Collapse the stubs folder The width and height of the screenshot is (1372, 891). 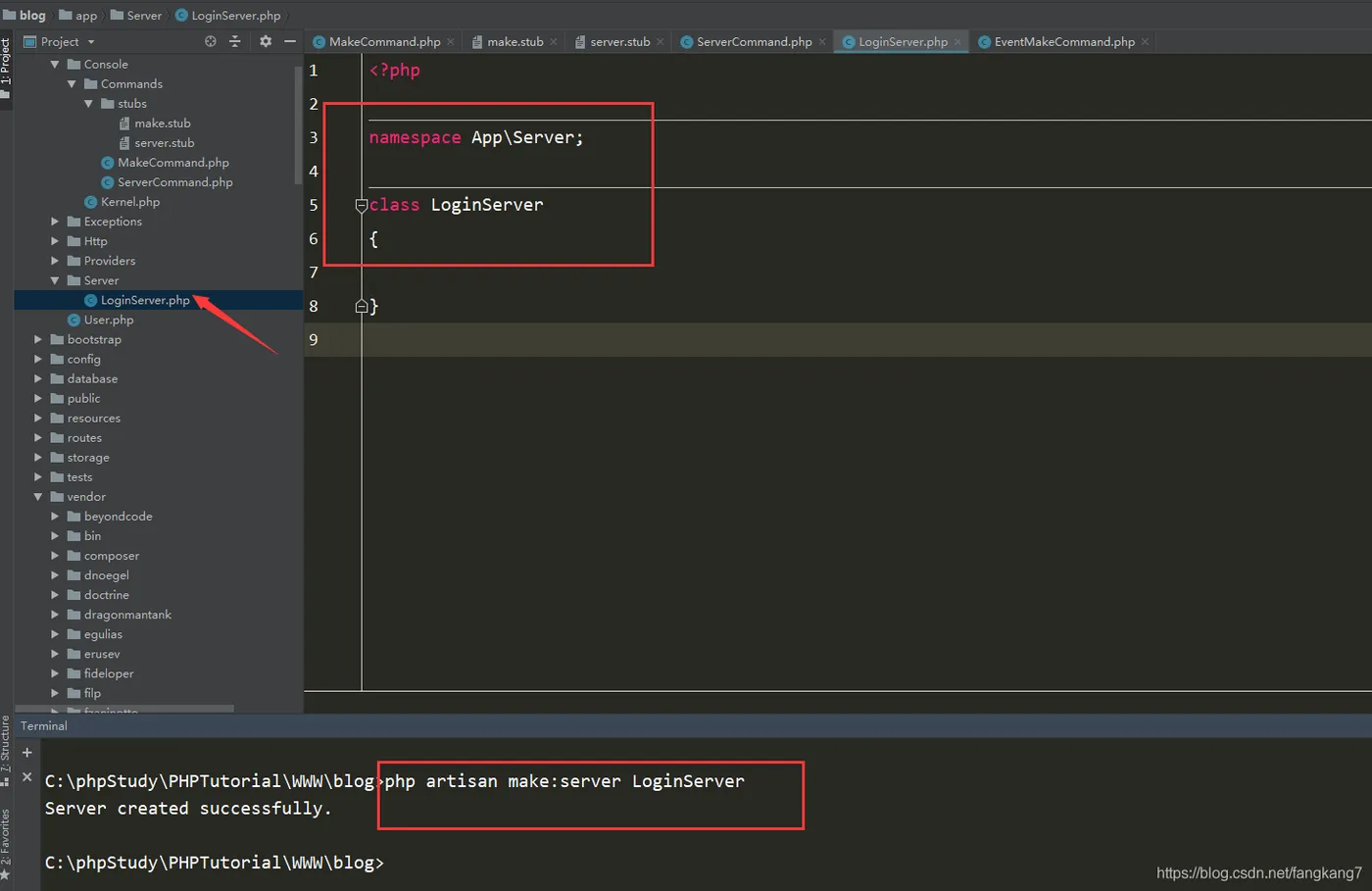[88, 103]
